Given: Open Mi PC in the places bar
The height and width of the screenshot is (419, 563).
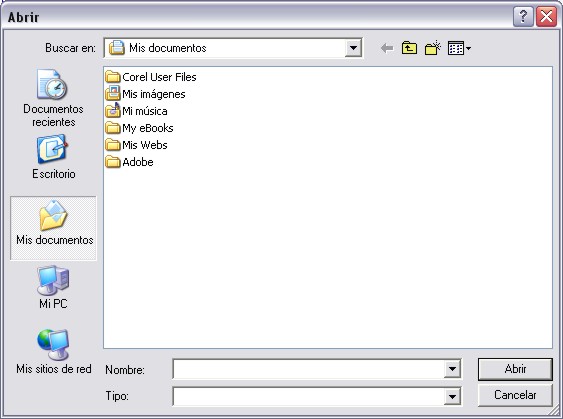Looking at the screenshot, I should (53, 287).
